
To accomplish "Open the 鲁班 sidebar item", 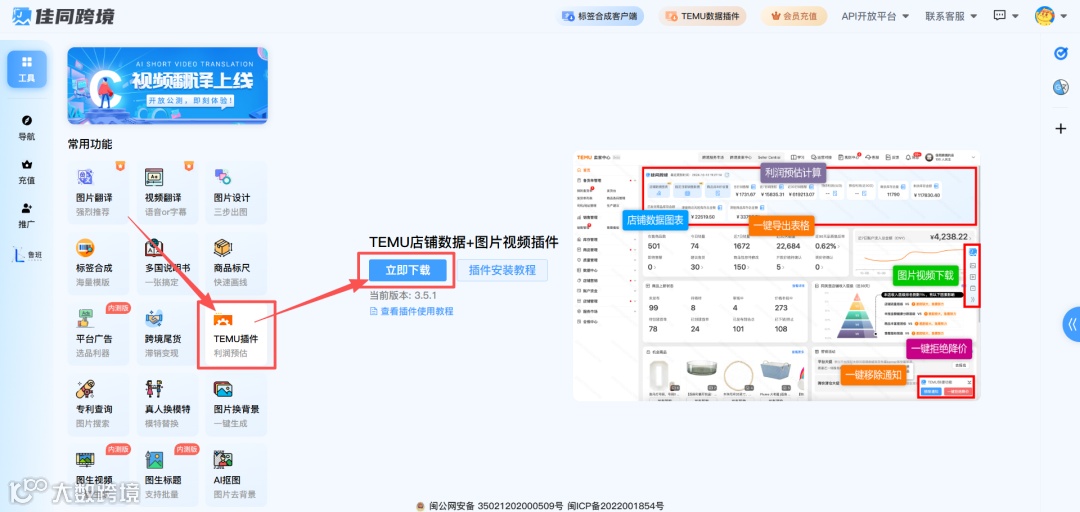I will pos(27,254).
